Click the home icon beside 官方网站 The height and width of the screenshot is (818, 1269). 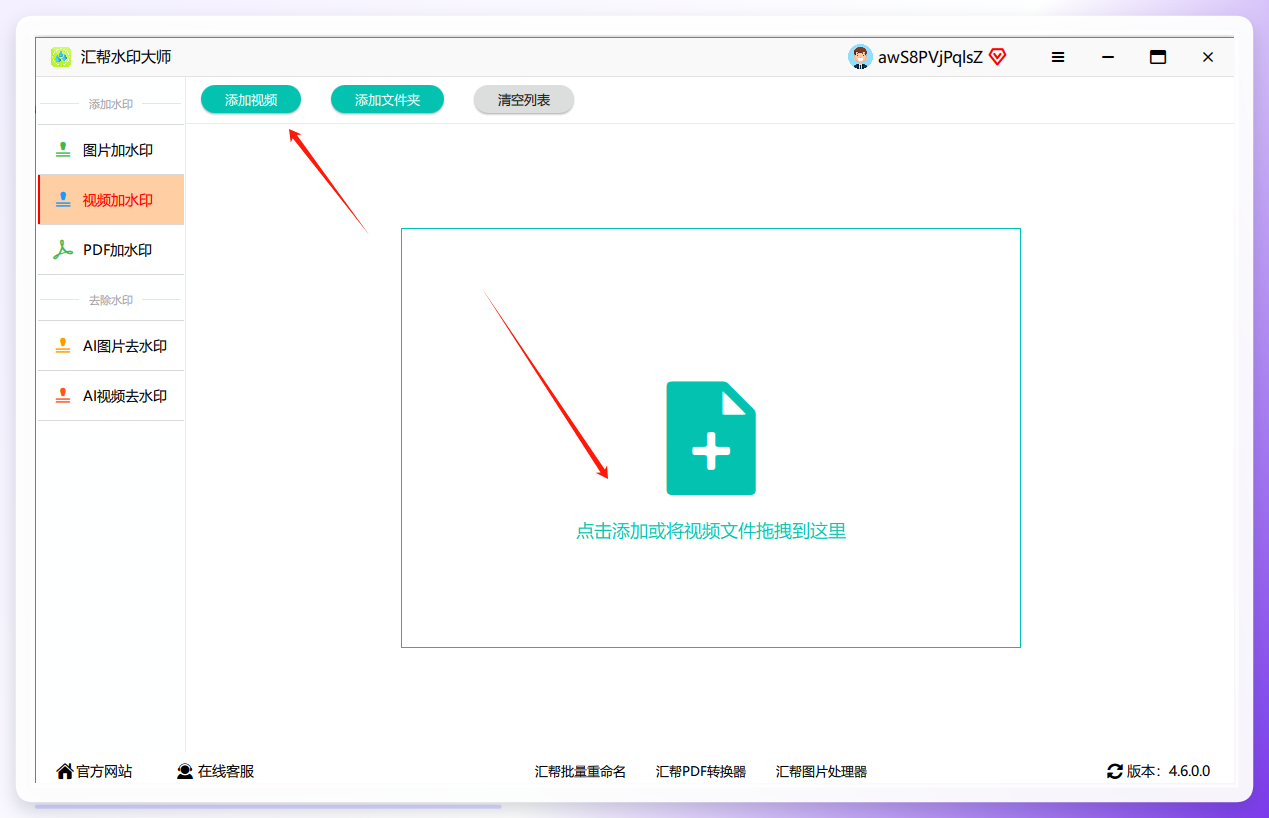65,771
